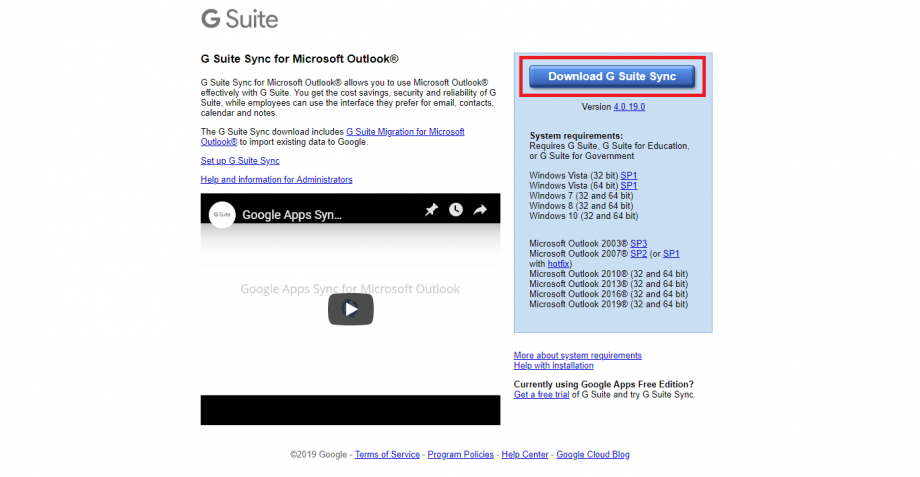Click the pin icon on video header
The height and width of the screenshot is (477, 920).
pos(431,209)
